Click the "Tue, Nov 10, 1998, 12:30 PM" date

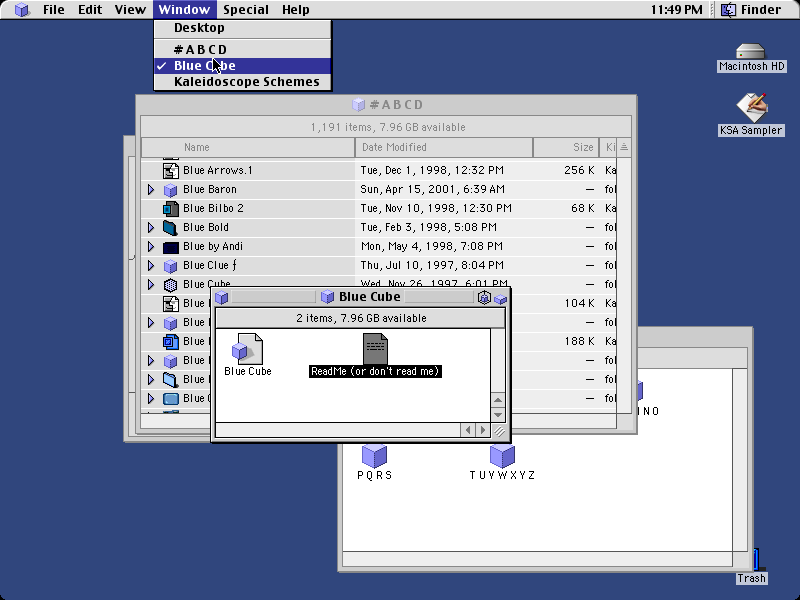(436, 209)
